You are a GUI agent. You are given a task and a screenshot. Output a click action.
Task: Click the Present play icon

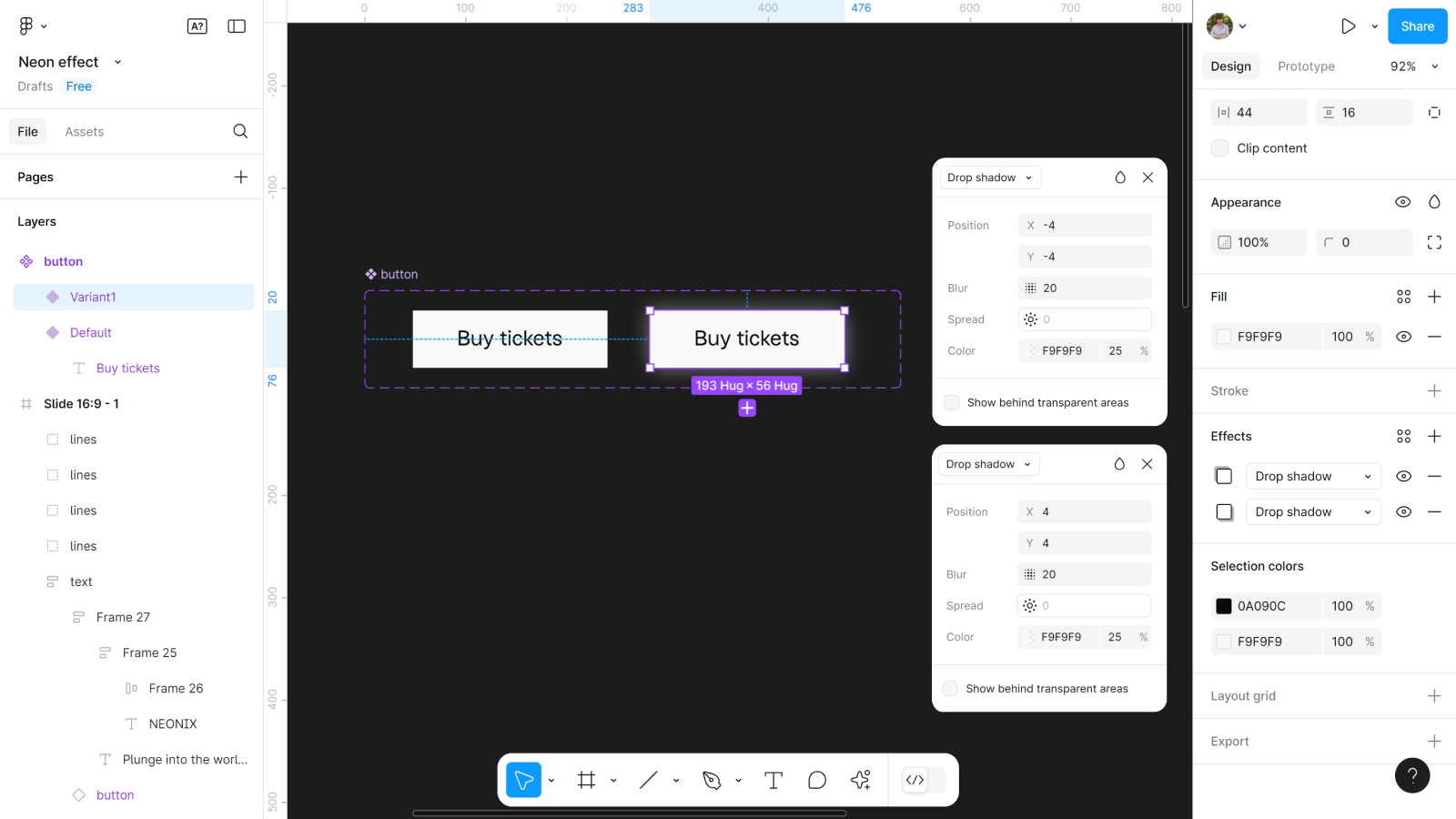[1348, 26]
